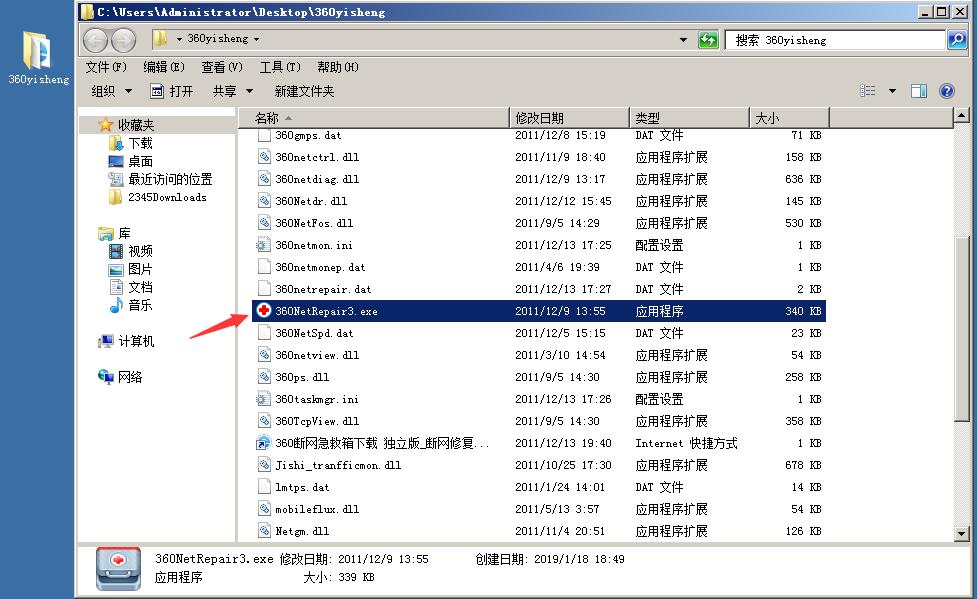The width and height of the screenshot is (977, 599).
Task: Select 桌面 in the favorites sidebar
Action: 140,161
